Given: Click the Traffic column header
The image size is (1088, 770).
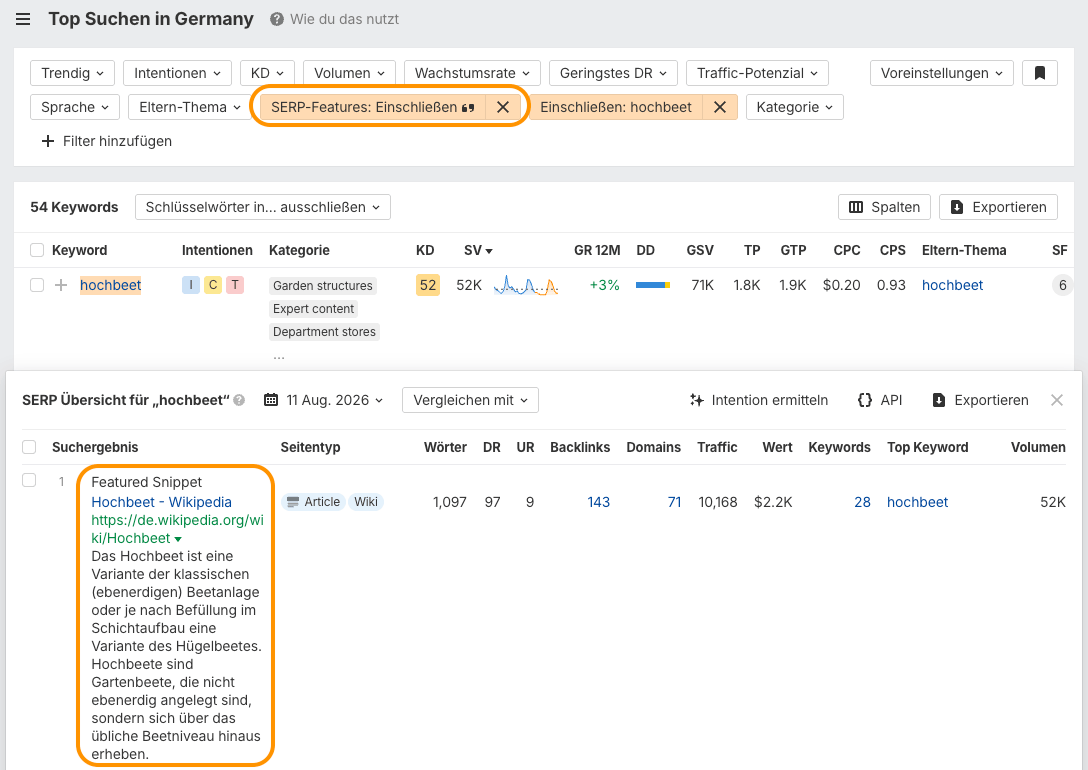Looking at the screenshot, I should 717,447.
